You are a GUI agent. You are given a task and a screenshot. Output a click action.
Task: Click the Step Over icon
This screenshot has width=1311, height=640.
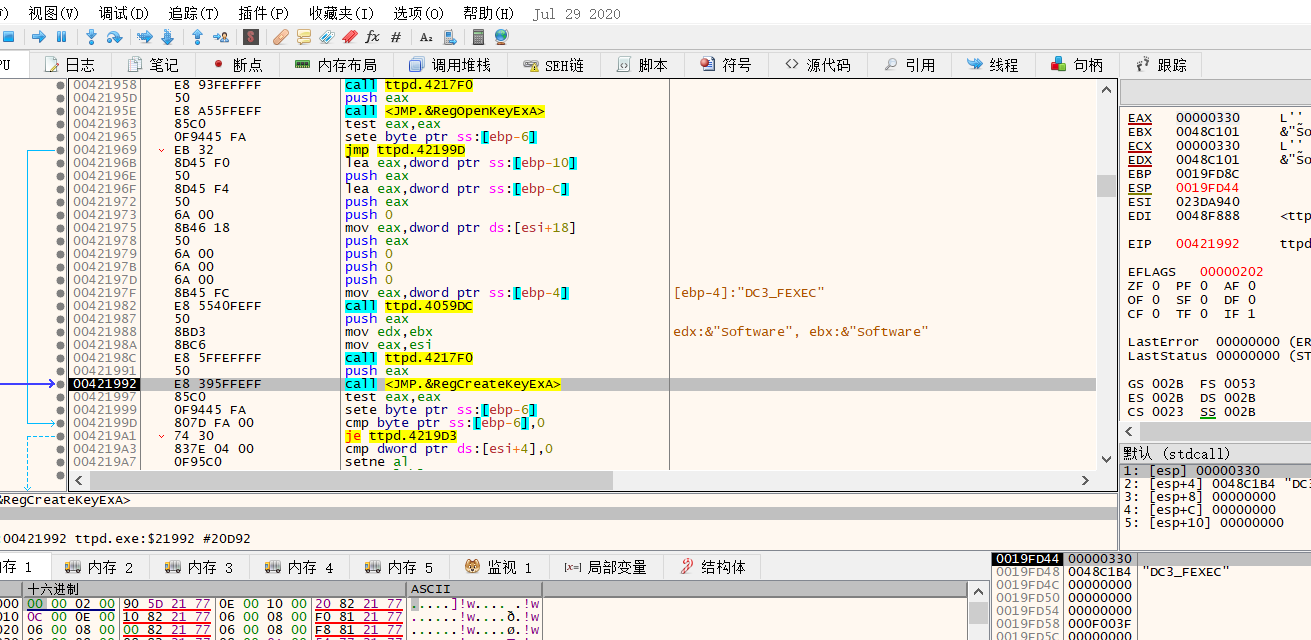(114, 37)
